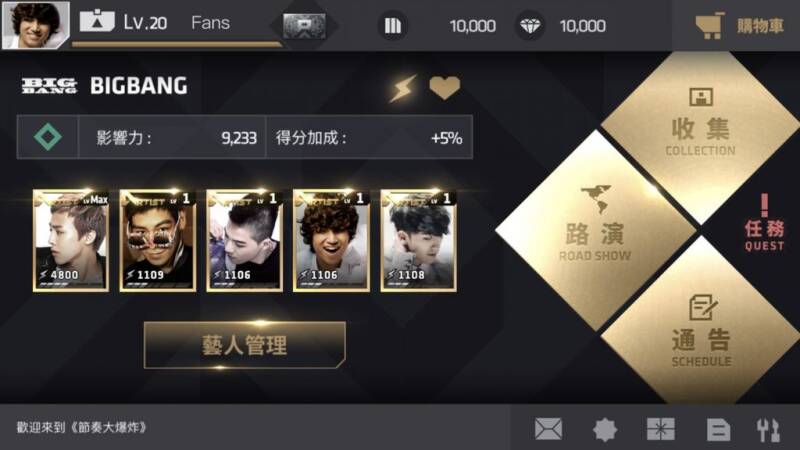Open the player profile avatar photo
Image resolution: width=800 pixels, height=450 pixels.
35,25
